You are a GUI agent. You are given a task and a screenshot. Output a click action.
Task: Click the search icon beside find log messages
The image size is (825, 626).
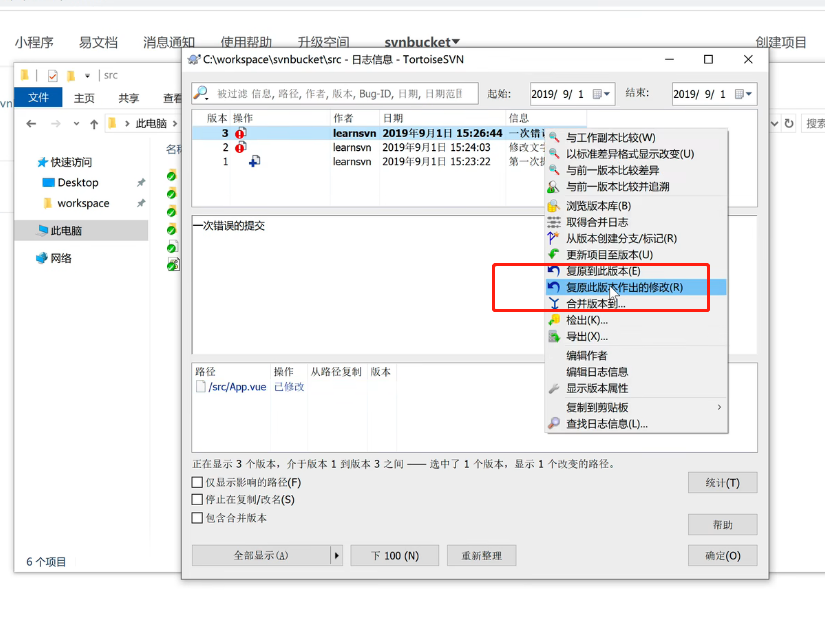tap(554, 423)
